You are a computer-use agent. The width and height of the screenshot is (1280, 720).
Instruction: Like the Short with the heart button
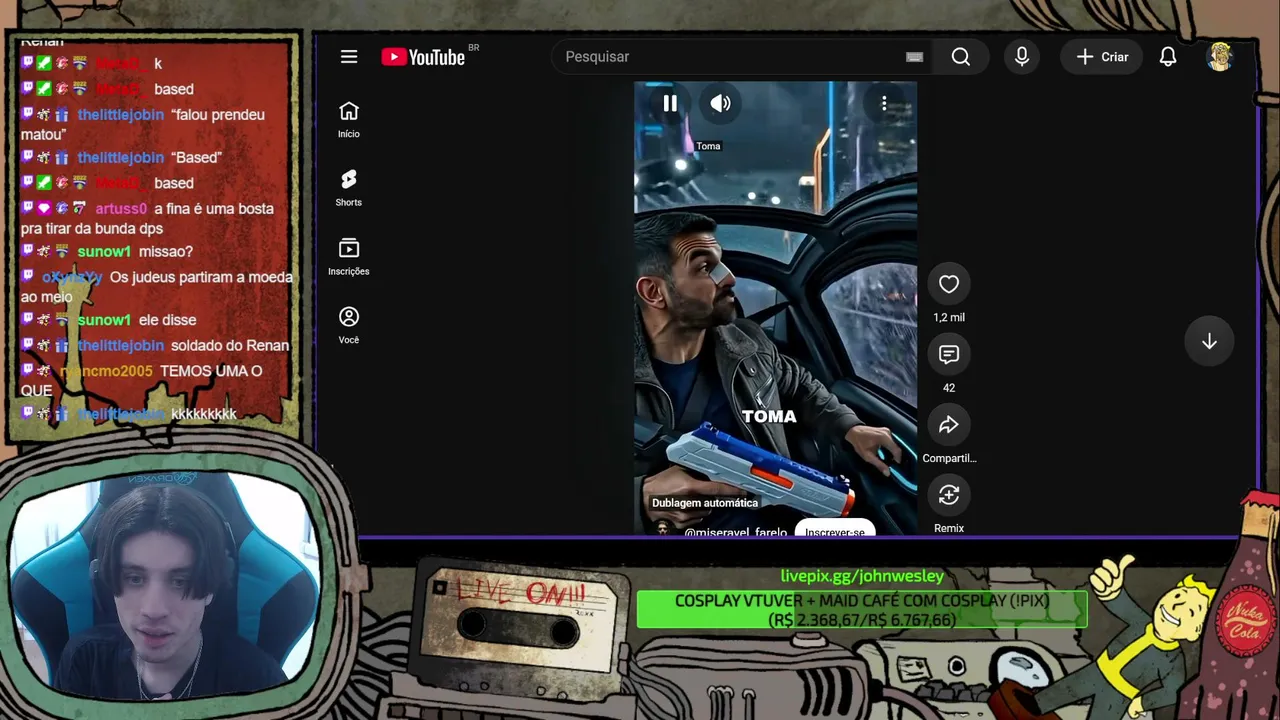pyautogui.click(x=949, y=285)
